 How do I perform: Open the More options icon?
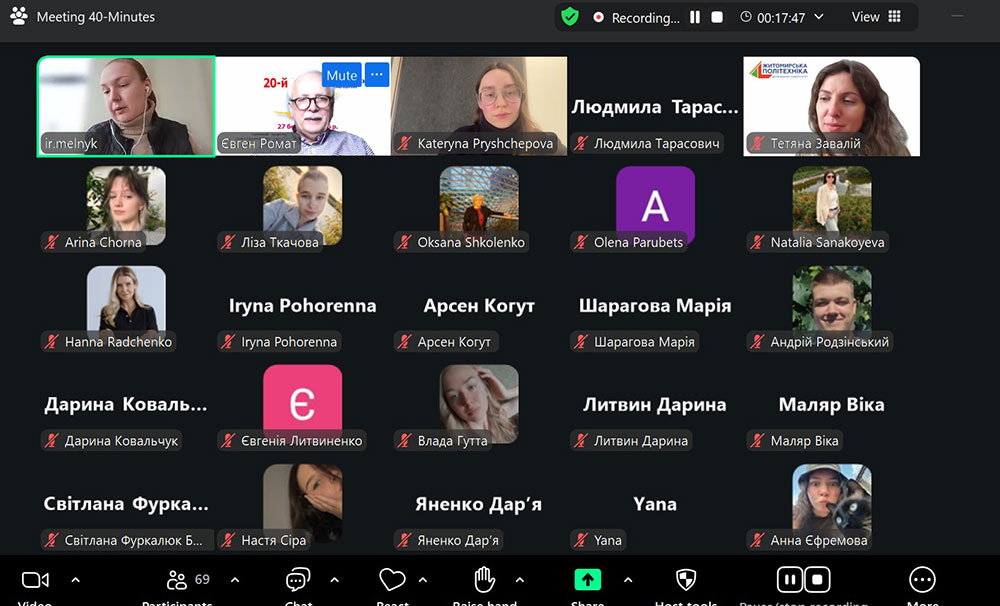tap(922, 580)
